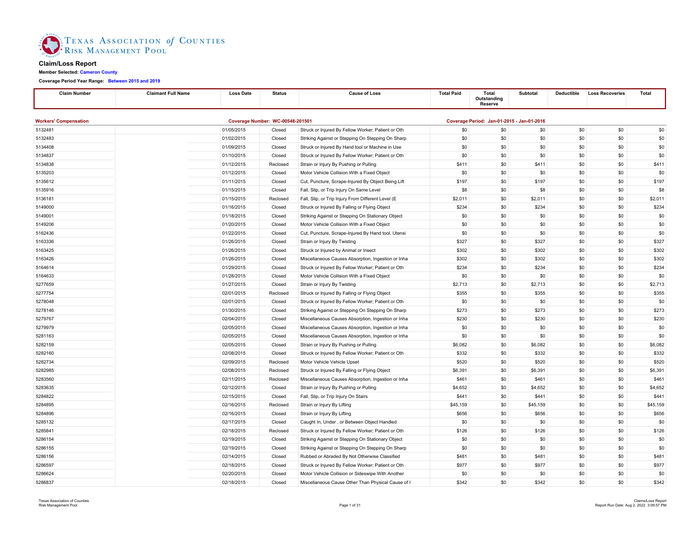Viewport: 700px width, 540px height.
Task: Click footer 'Texas Association of Counties' text
Action: (64, 501)
